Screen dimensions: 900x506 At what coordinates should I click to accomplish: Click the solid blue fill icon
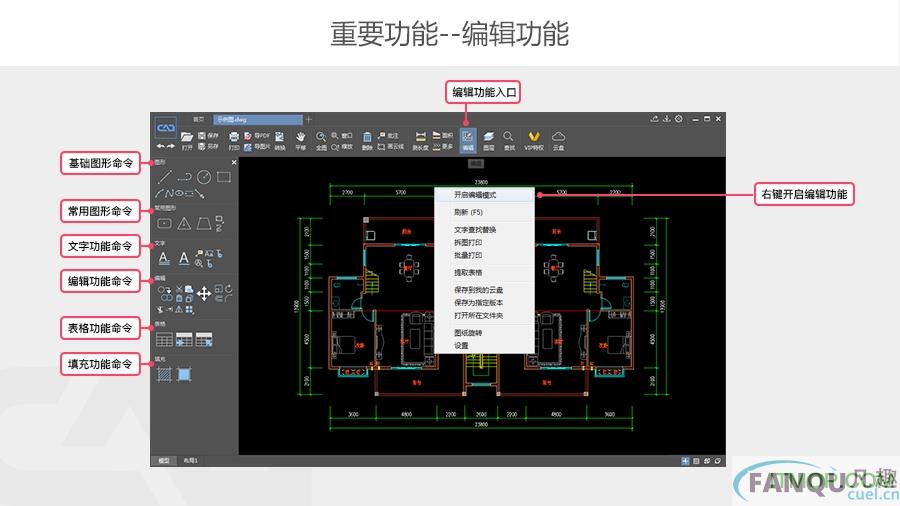click(x=184, y=374)
